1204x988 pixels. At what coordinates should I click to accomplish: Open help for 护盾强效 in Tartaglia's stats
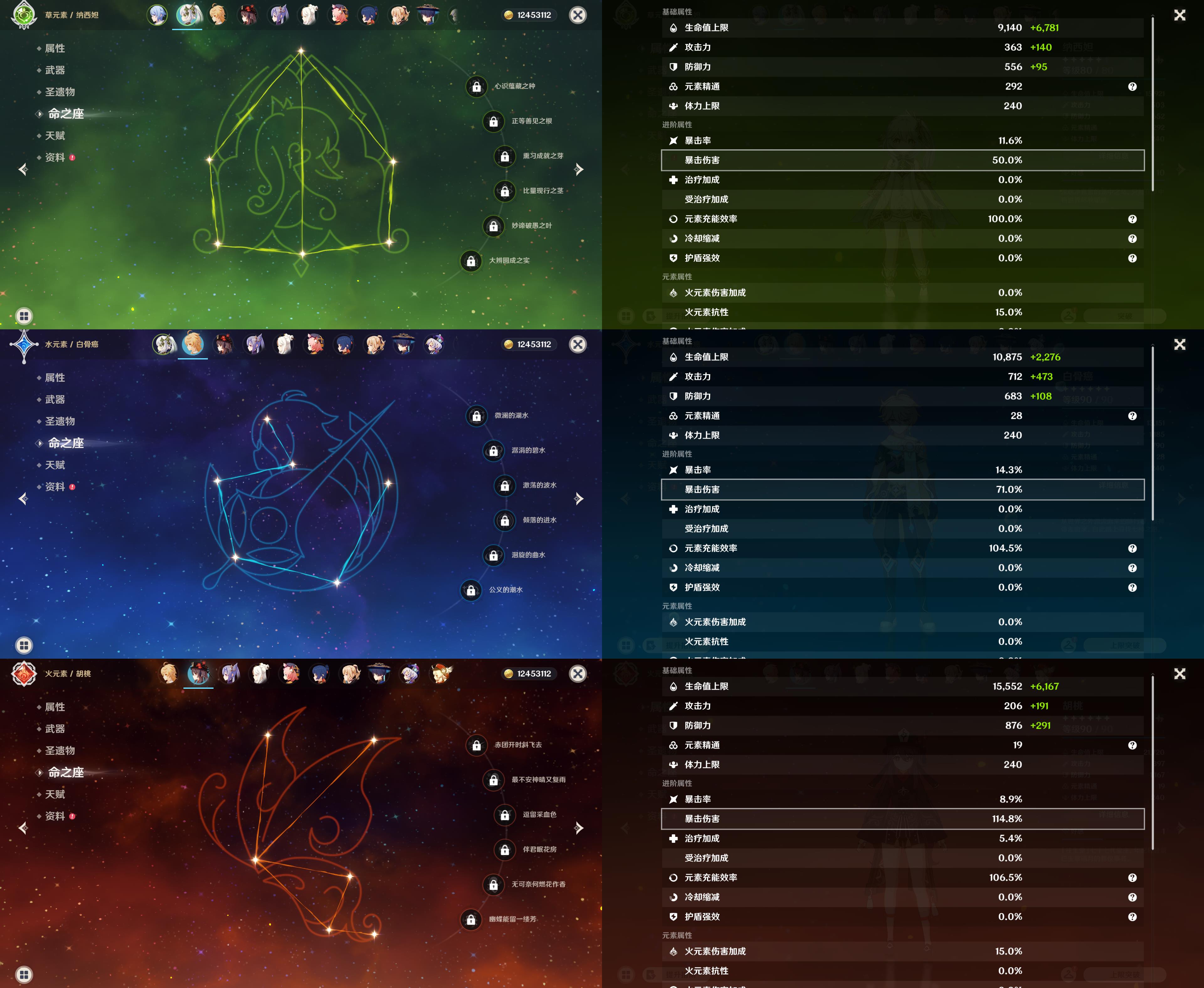[1132, 587]
